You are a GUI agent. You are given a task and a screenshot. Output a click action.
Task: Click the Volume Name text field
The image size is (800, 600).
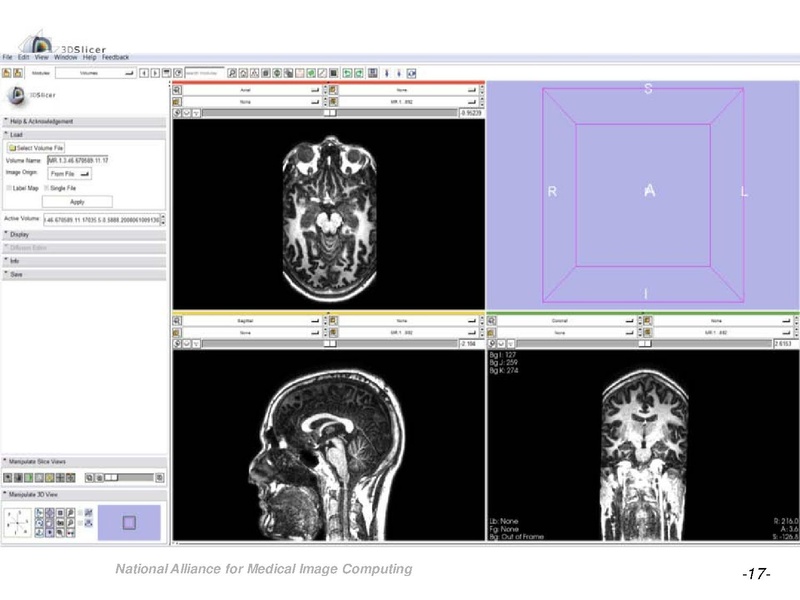point(78,160)
